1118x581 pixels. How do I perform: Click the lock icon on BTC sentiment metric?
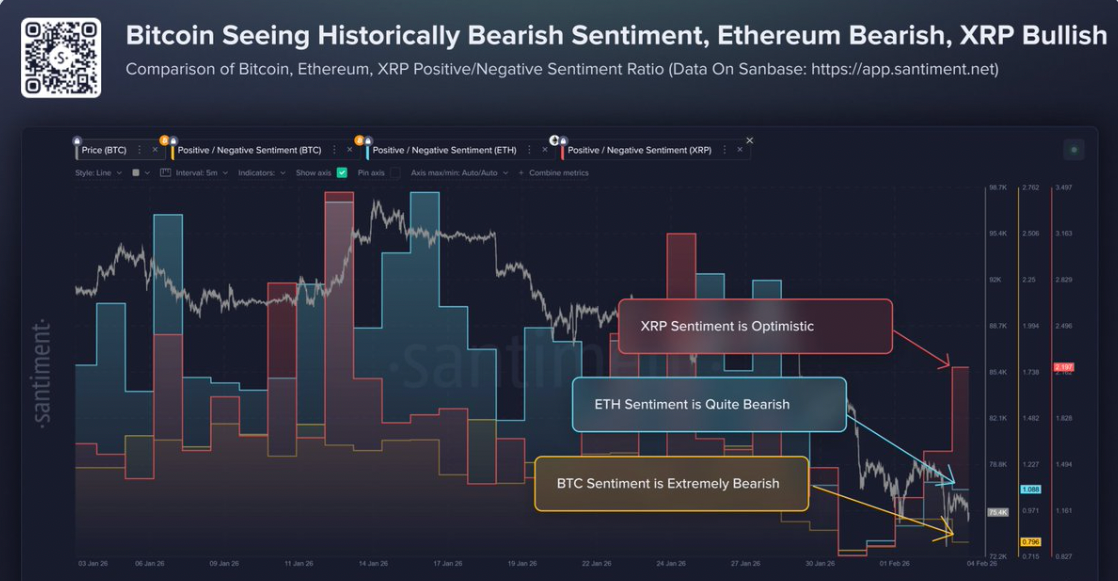(173, 139)
